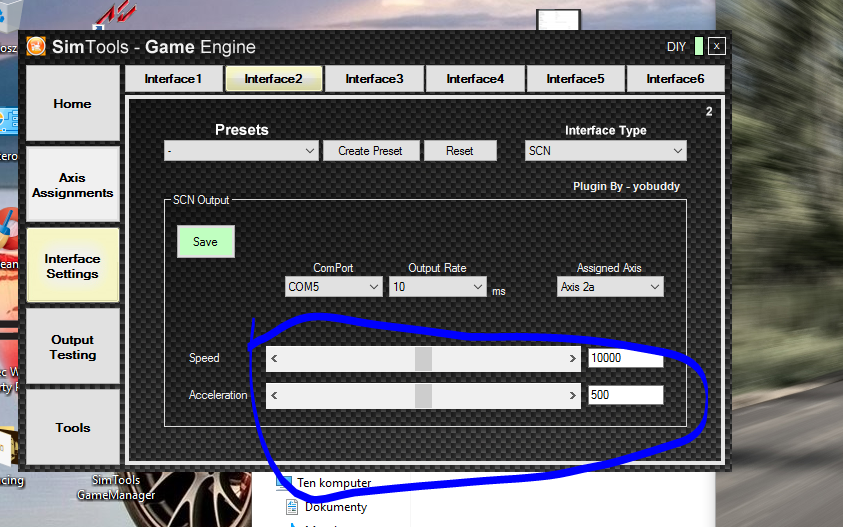
Task: Click the Acceleration slider left arrow
Action: coord(274,396)
